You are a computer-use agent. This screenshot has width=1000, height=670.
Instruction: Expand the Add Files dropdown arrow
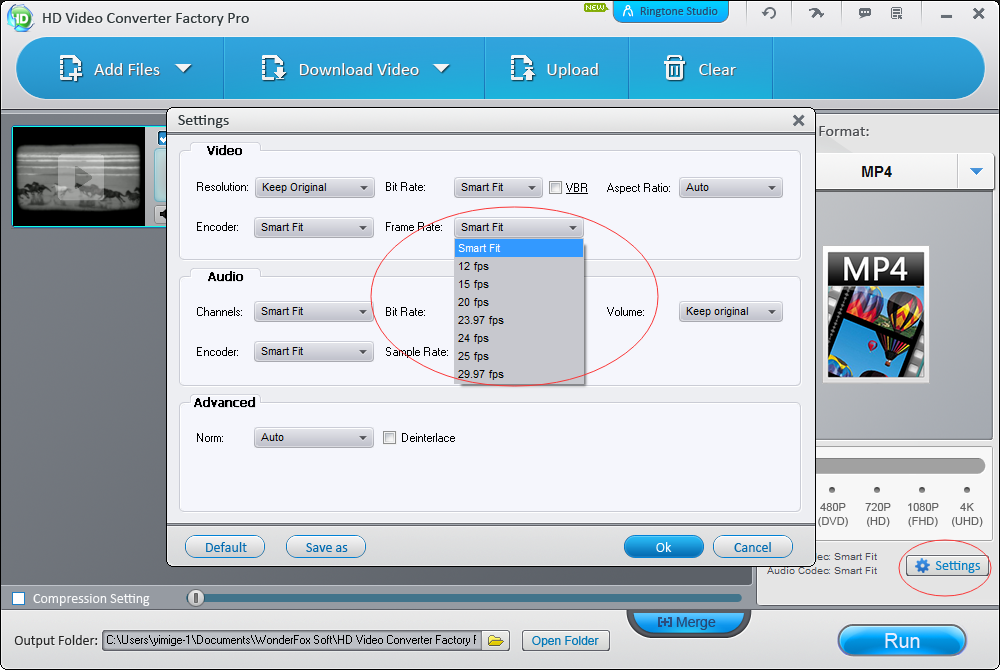point(184,68)
